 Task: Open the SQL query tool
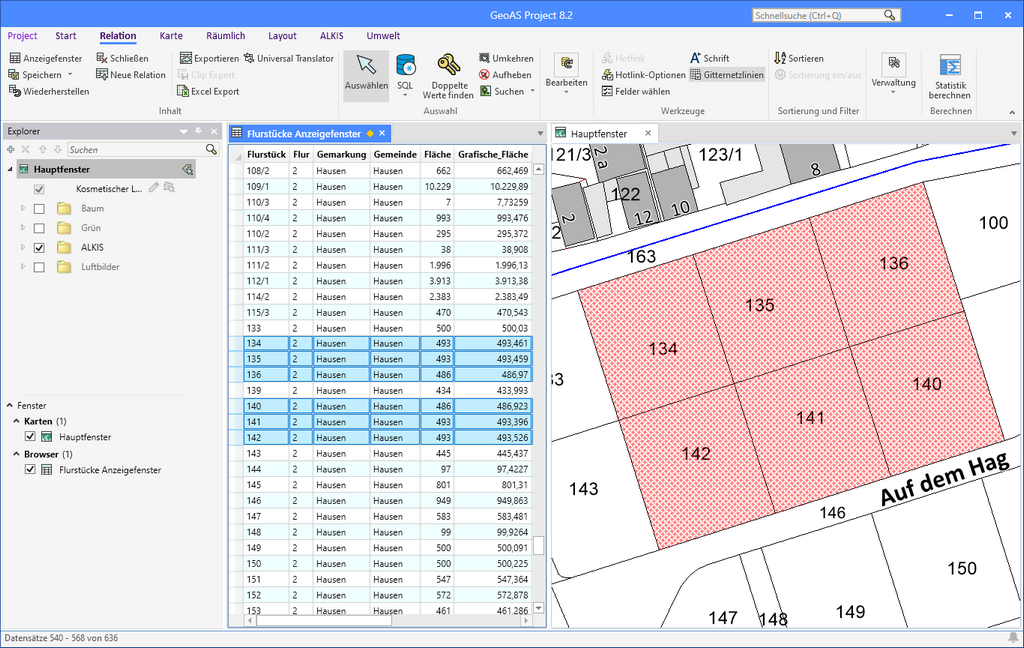pos(405,76)
